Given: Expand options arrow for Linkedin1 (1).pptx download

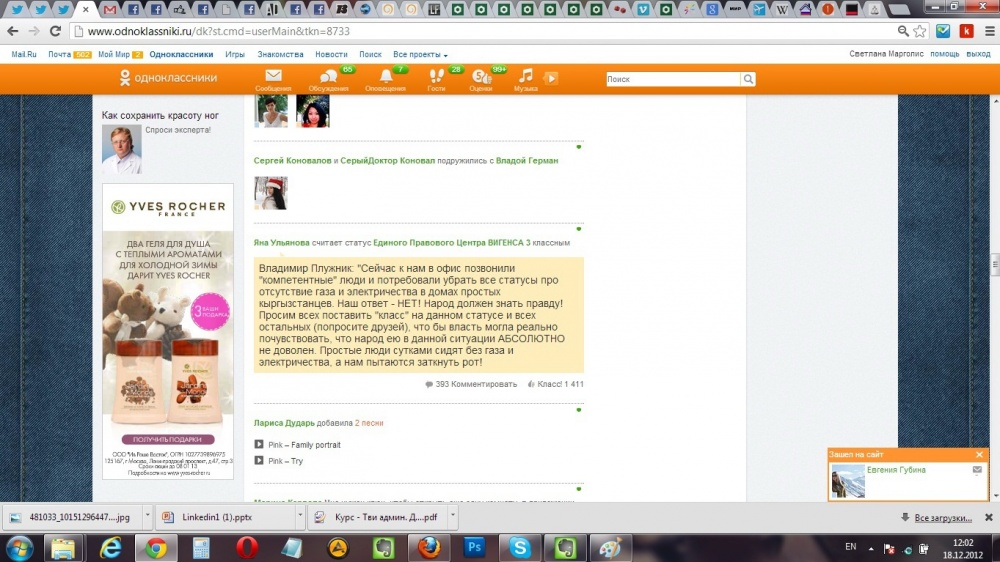Looking at the screenshot, I should click(299, 517).
